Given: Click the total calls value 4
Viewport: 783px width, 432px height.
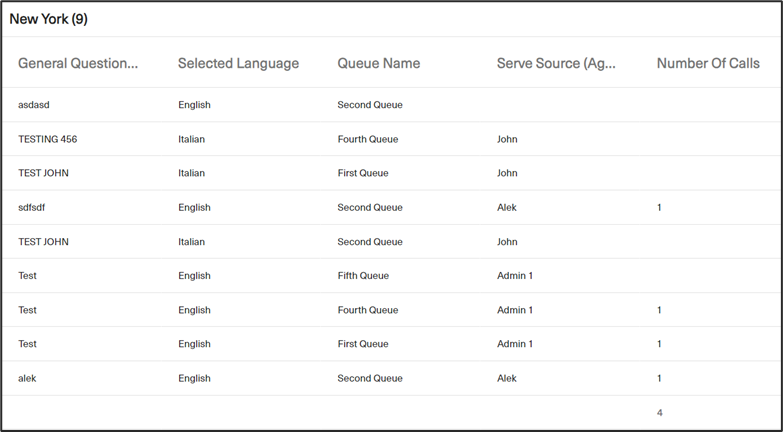Looking at the screenshot, I should (x=660, y=413).
